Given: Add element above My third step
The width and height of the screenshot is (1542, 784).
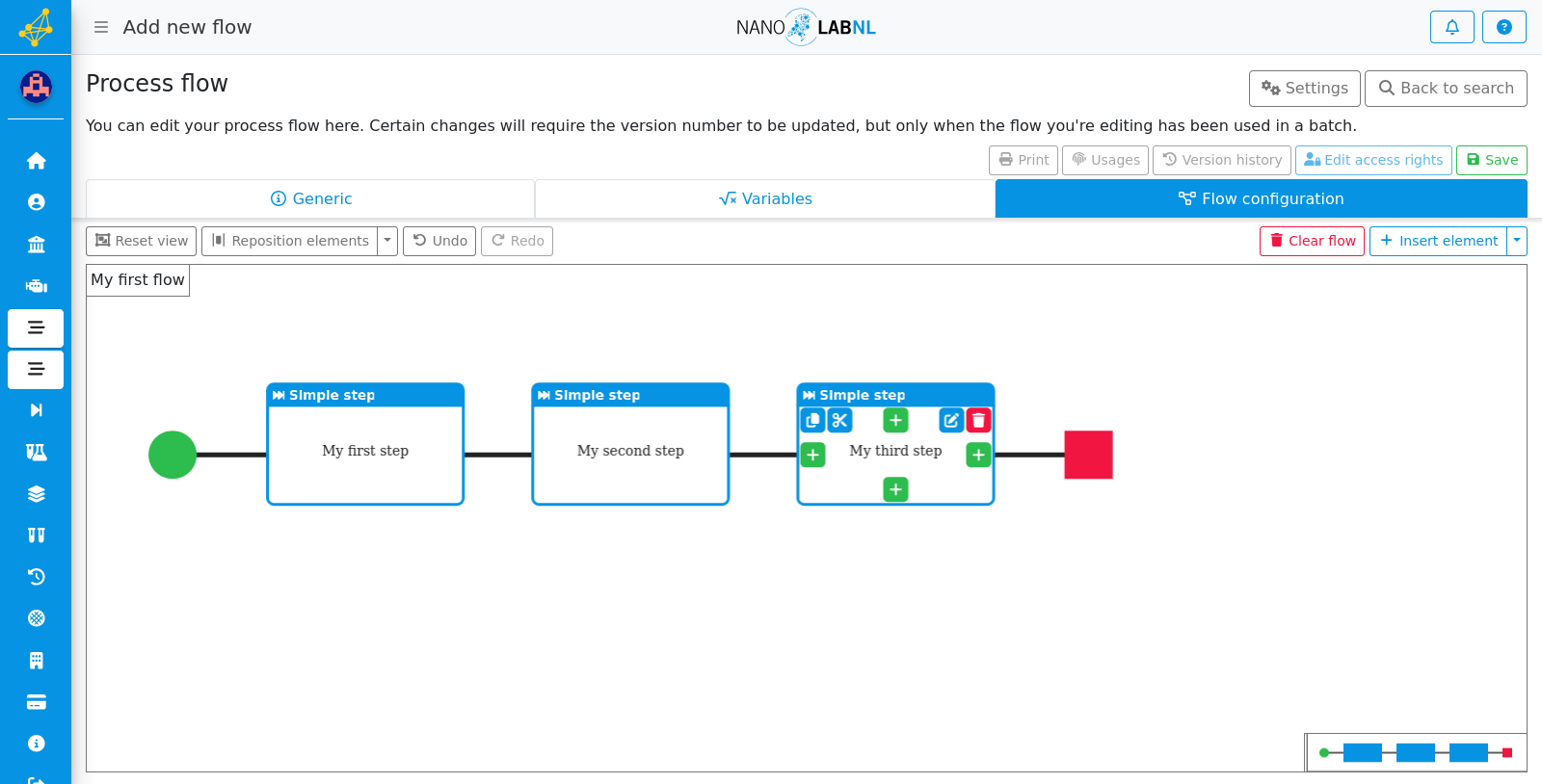Looking at the screenshot, I should coord(895,420).
